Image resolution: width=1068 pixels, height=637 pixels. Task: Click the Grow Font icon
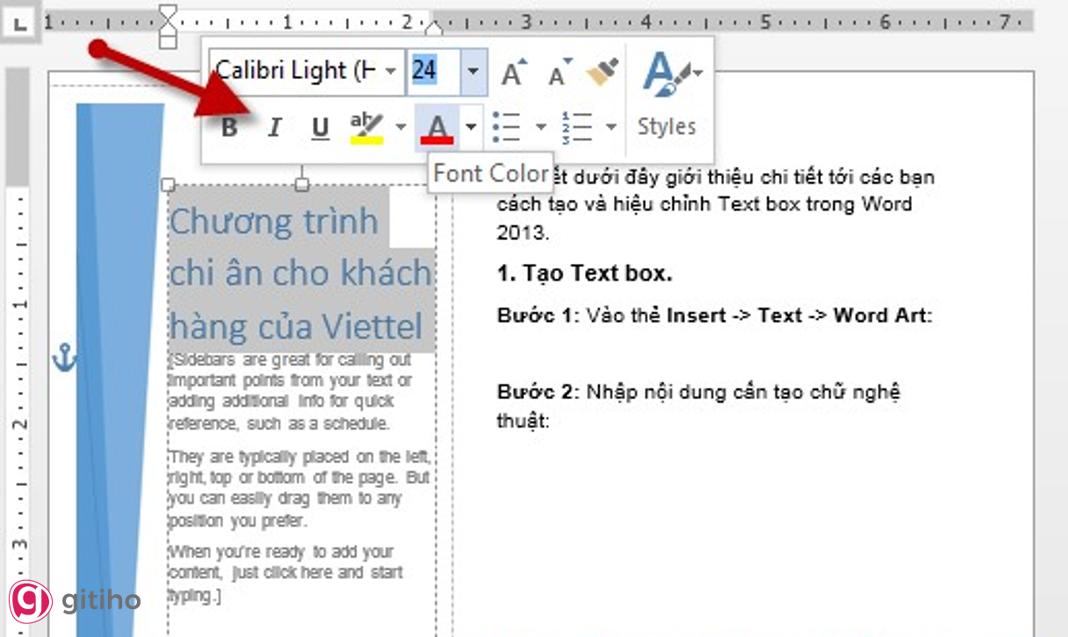[x=511, y=71]
